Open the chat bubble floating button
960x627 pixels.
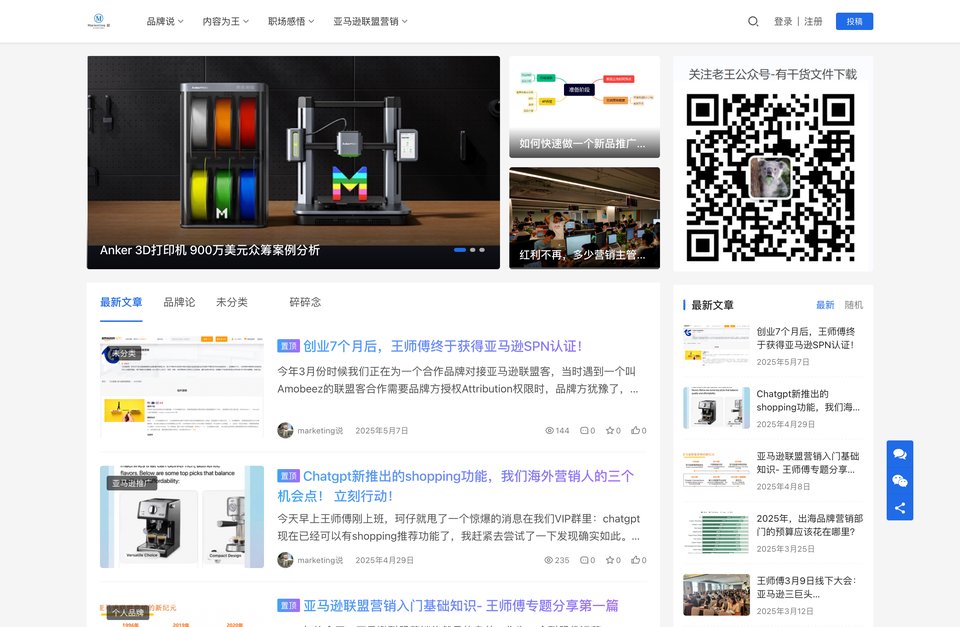[899, 454]
